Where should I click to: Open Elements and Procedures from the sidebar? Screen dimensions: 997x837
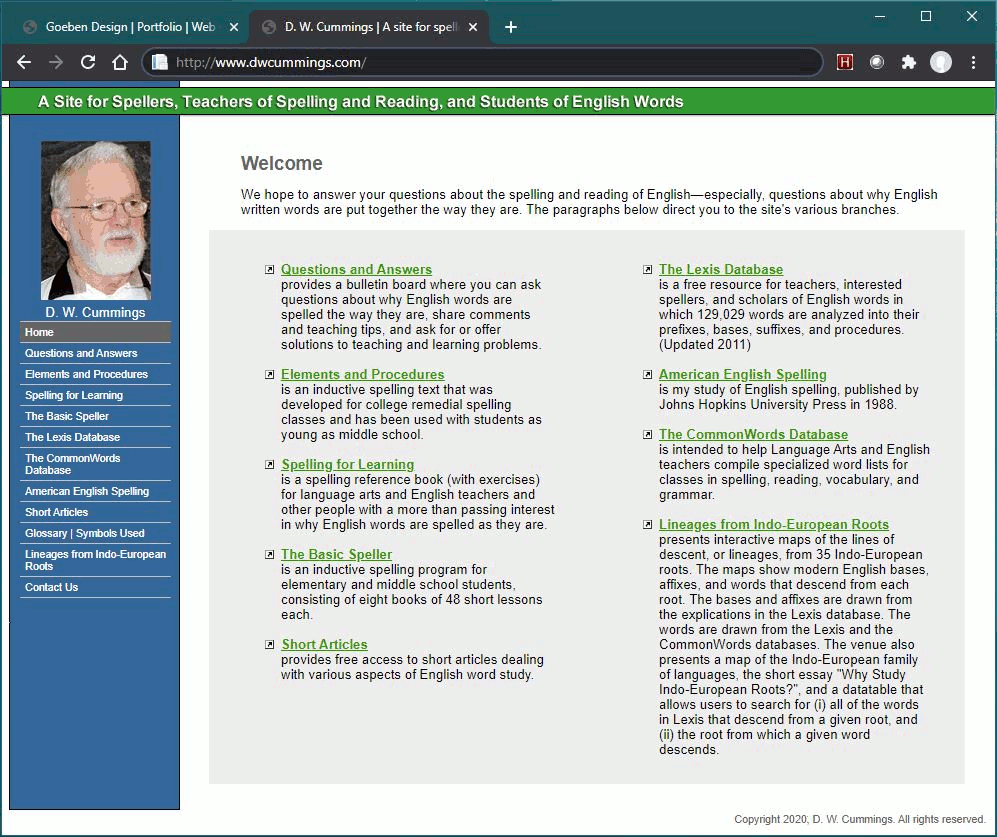coord(95,374)
